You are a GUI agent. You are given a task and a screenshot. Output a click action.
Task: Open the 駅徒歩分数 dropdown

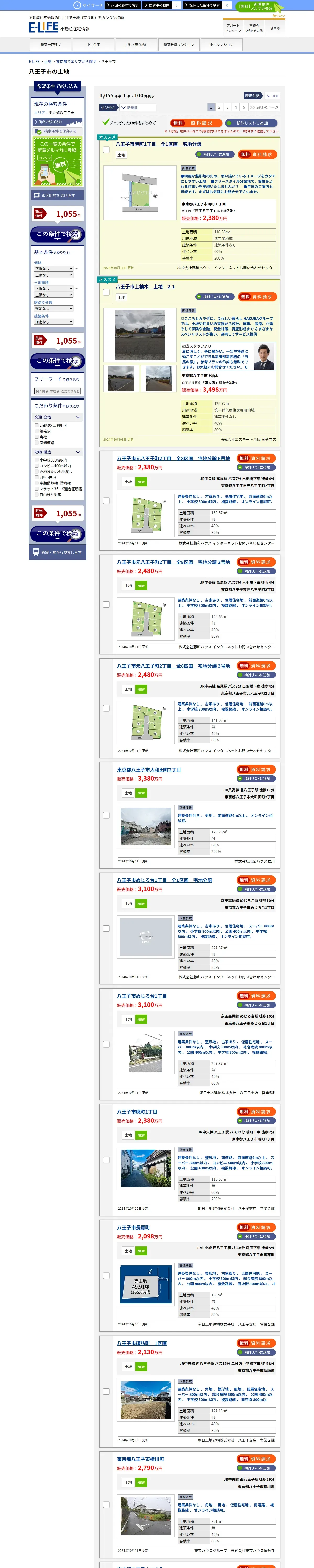coord(54,309)
